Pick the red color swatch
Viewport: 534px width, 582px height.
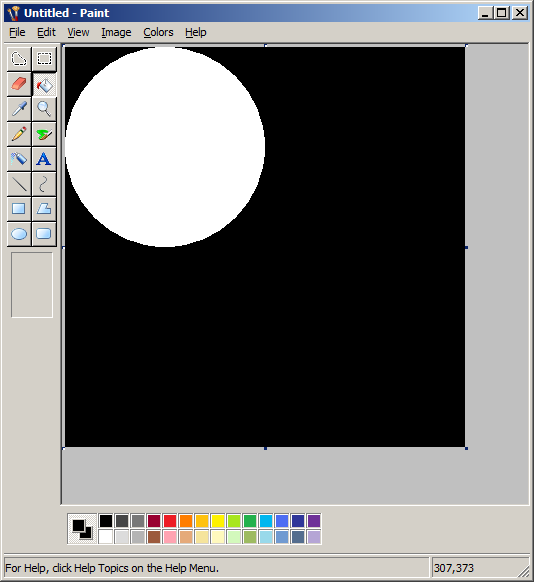click(x=170, y=521)
